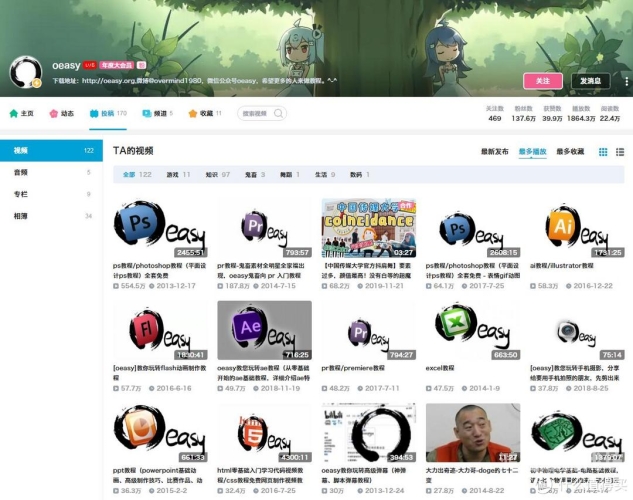Click the 发消息 message button
633x500 pixels.
(x=590, y=81)
